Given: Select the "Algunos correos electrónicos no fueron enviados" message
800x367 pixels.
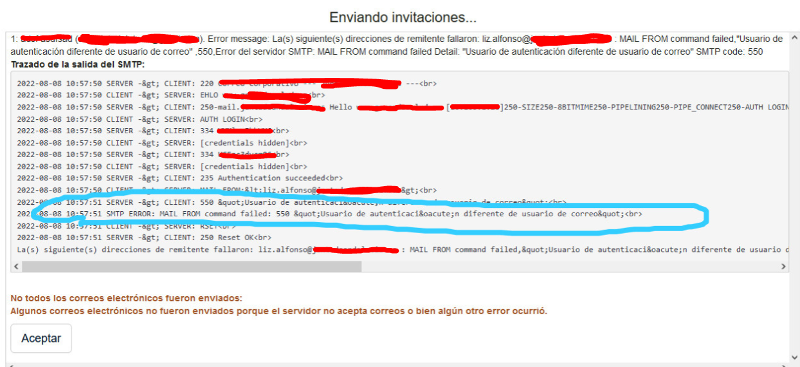Looking at the screenshot, I should (279, 311).
